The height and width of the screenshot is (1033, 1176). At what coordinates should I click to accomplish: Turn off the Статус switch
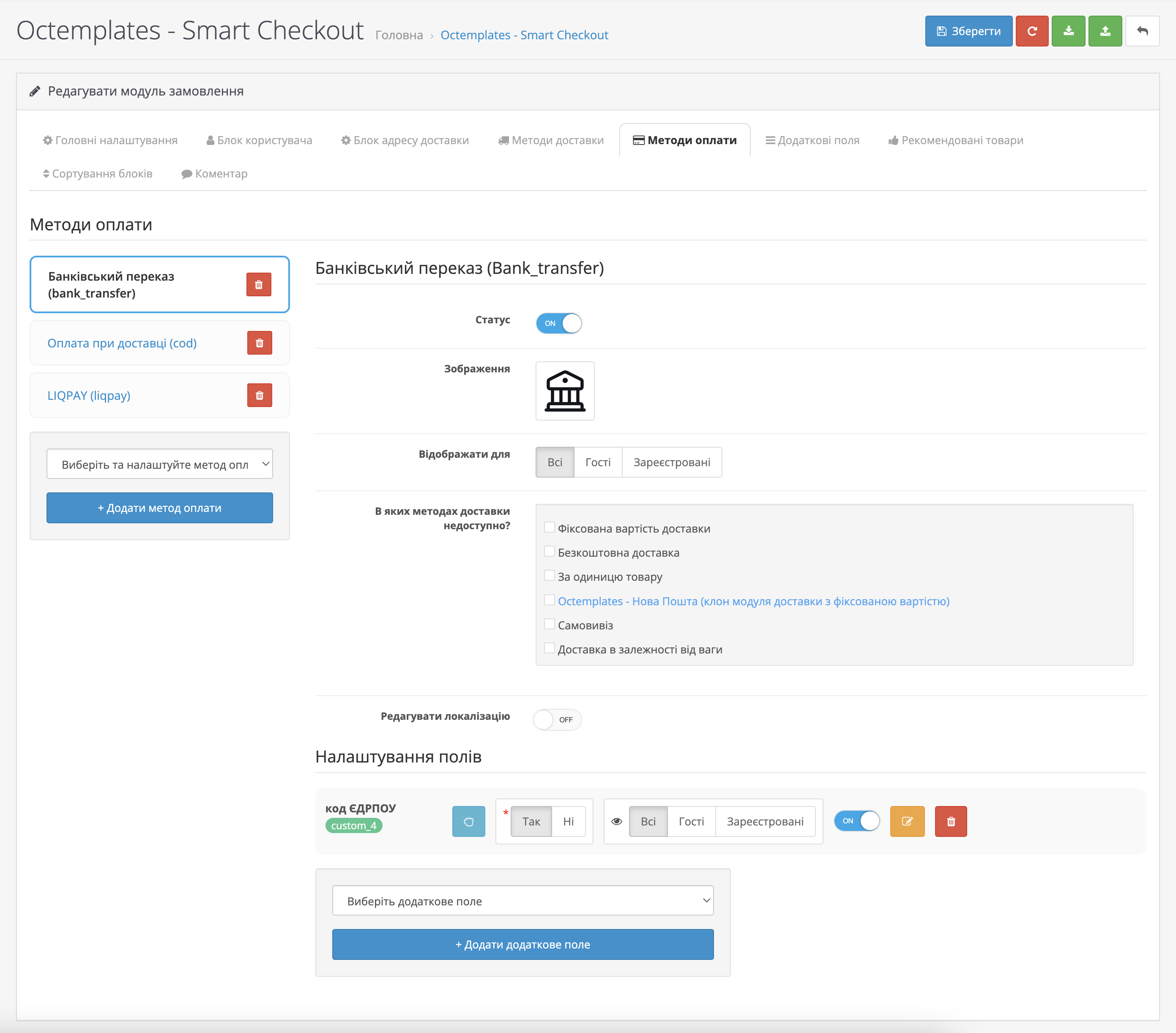tap(559, 323)
